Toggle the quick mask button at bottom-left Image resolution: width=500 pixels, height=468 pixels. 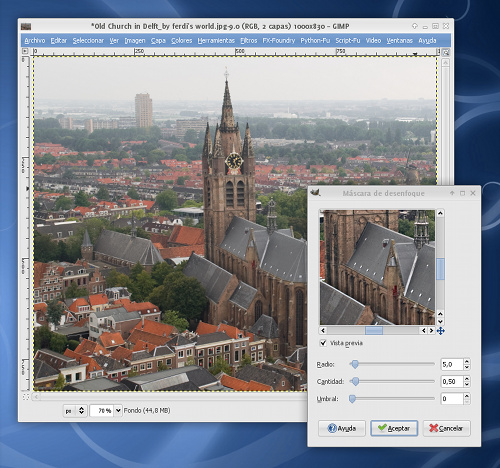(26, 397)
